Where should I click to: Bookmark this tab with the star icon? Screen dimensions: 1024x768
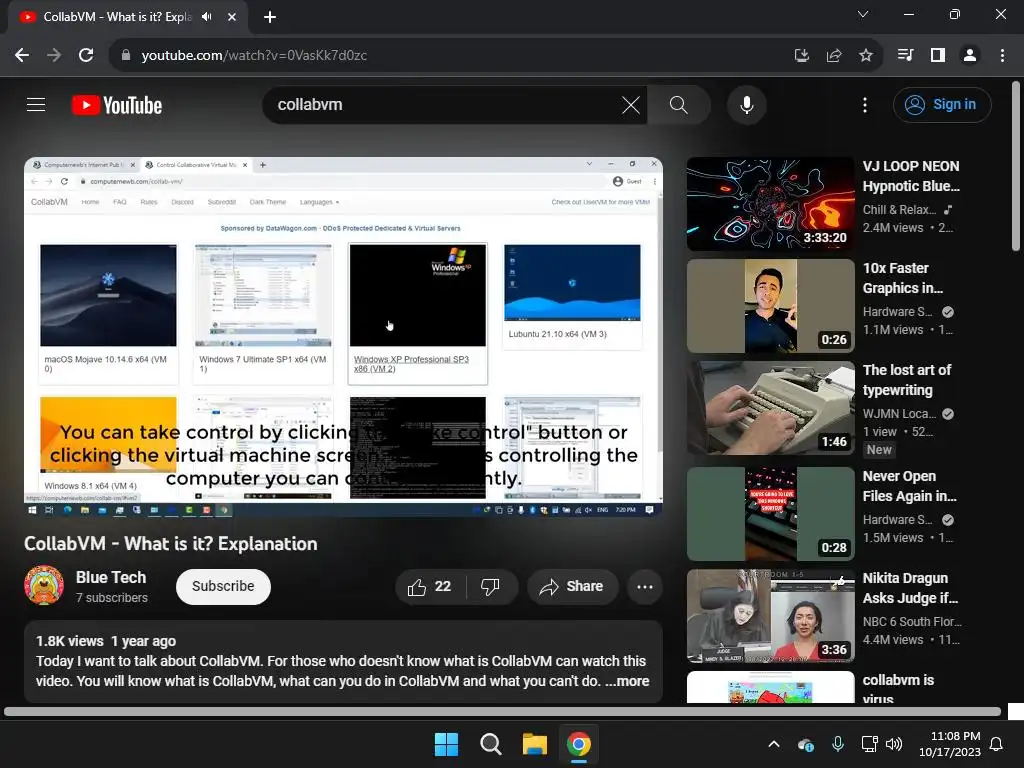[866, 56]
